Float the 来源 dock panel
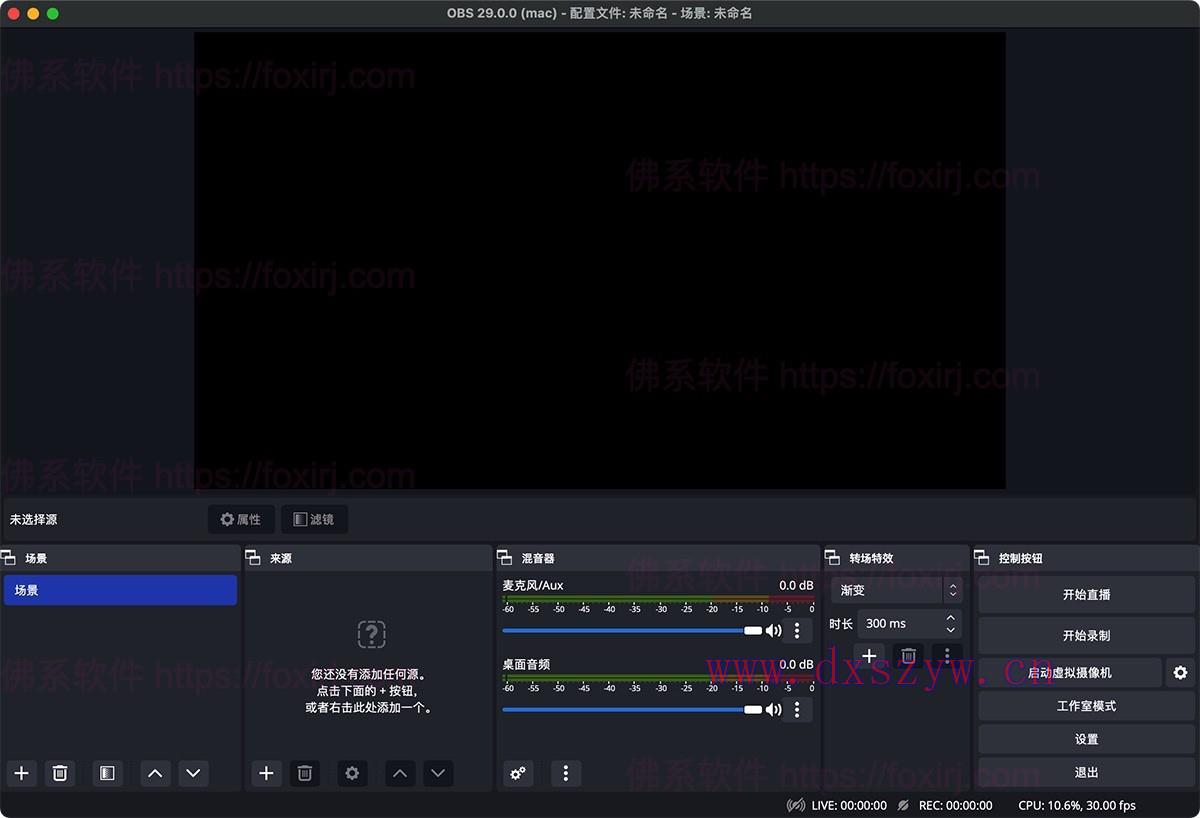This screenshot has height=818, width=1200. pos(253,558)
